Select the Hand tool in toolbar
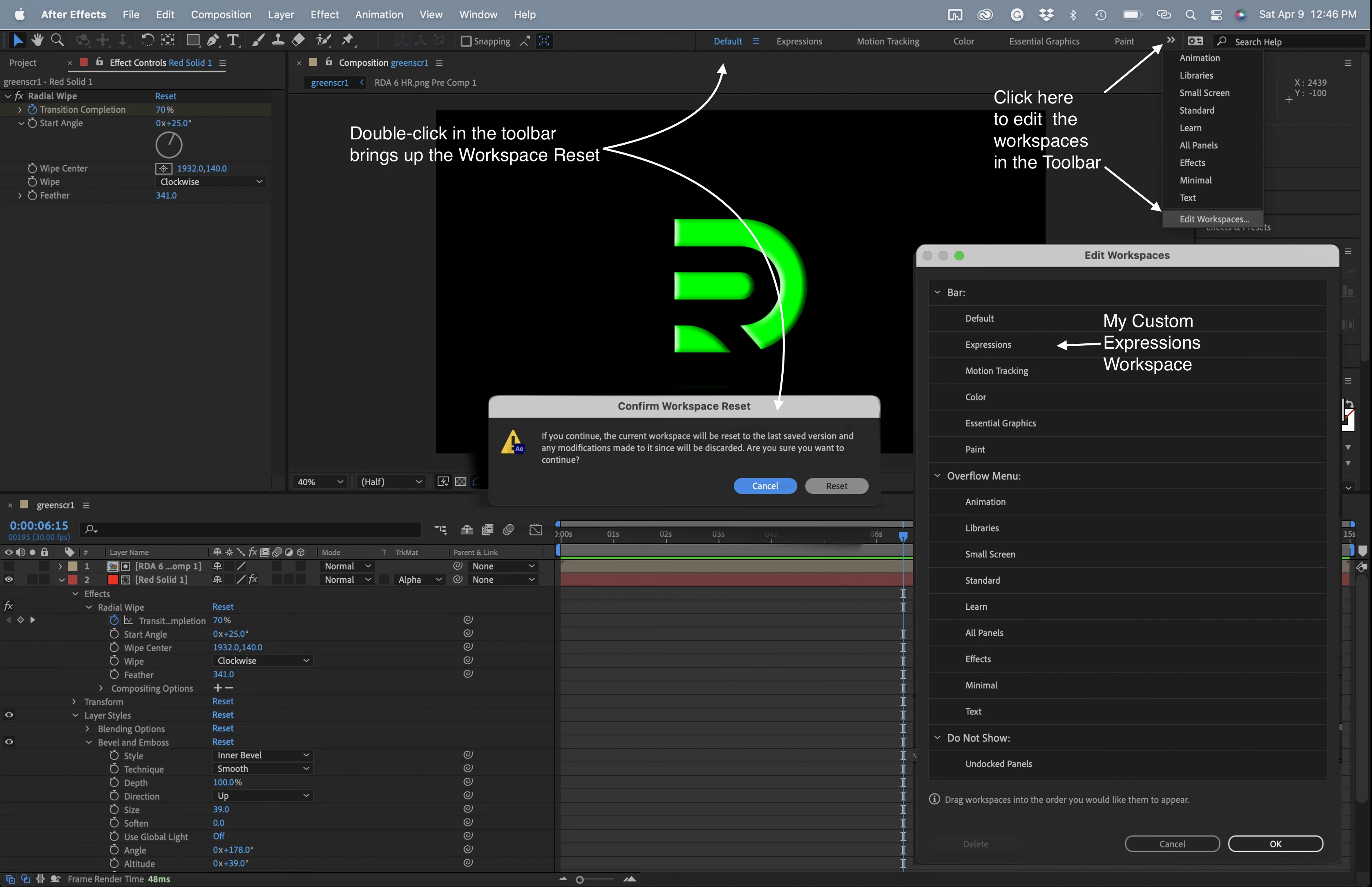1372x887 pixels. click(38, 40)
